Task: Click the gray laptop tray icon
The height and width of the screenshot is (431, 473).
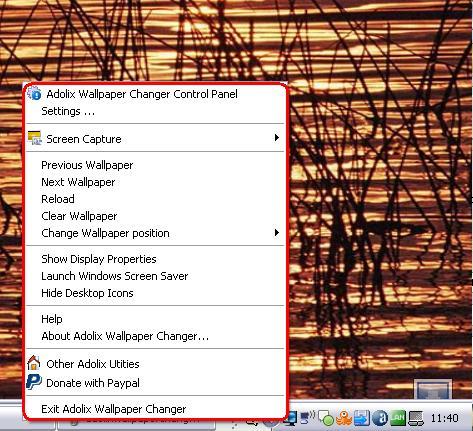Action: click(x=416, y=418)
